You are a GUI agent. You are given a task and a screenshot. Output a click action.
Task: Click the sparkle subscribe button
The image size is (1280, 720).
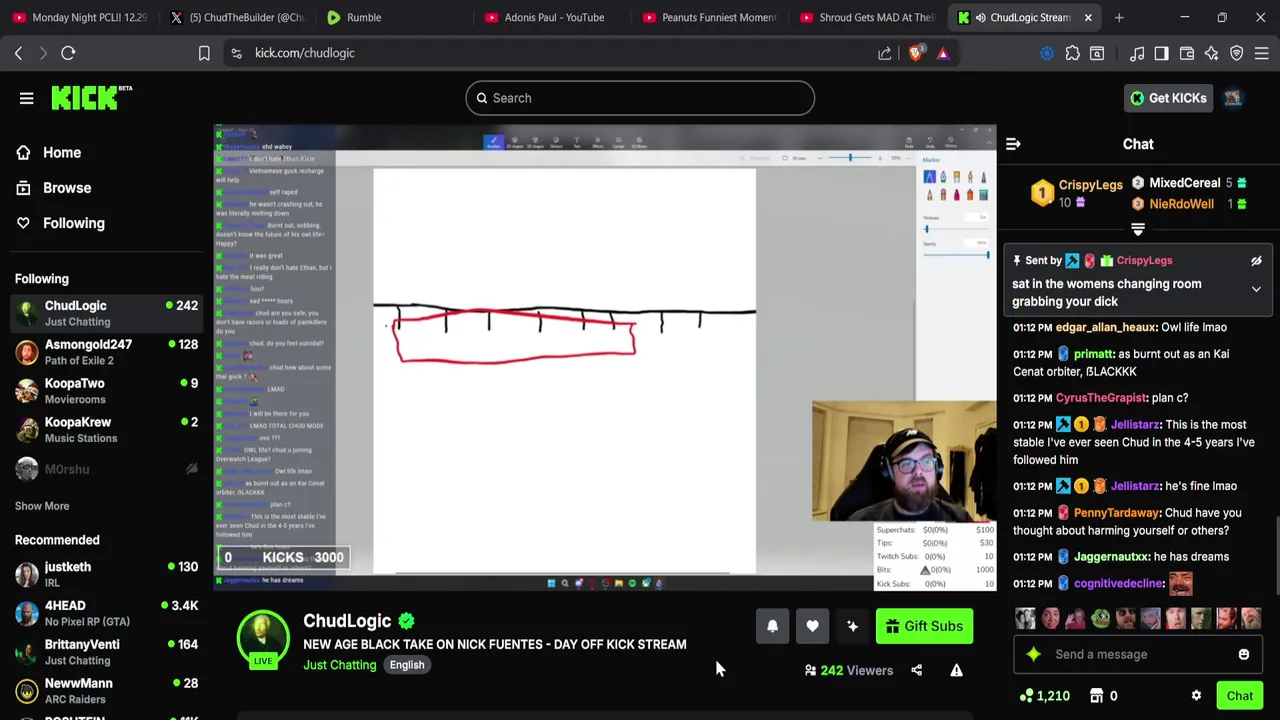[x=852, y=626]
